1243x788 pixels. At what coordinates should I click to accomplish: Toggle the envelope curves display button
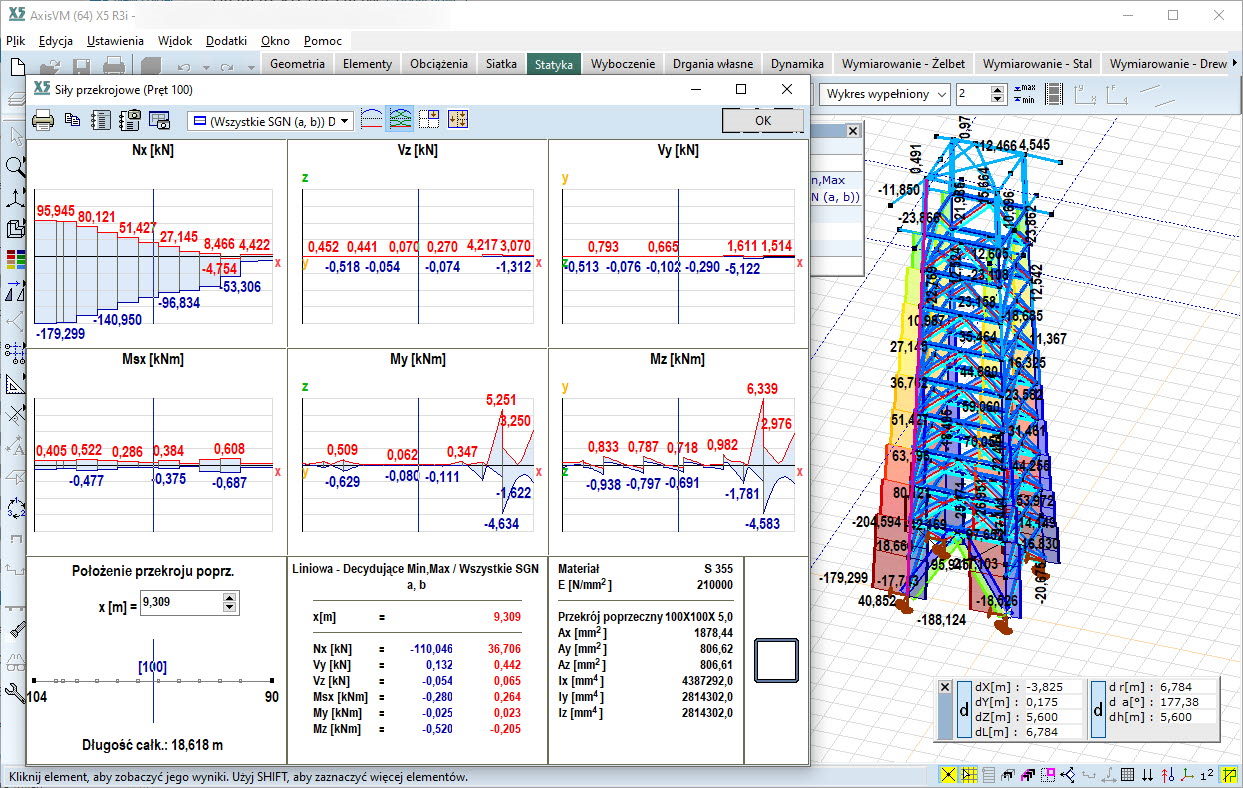coord(401,120)
